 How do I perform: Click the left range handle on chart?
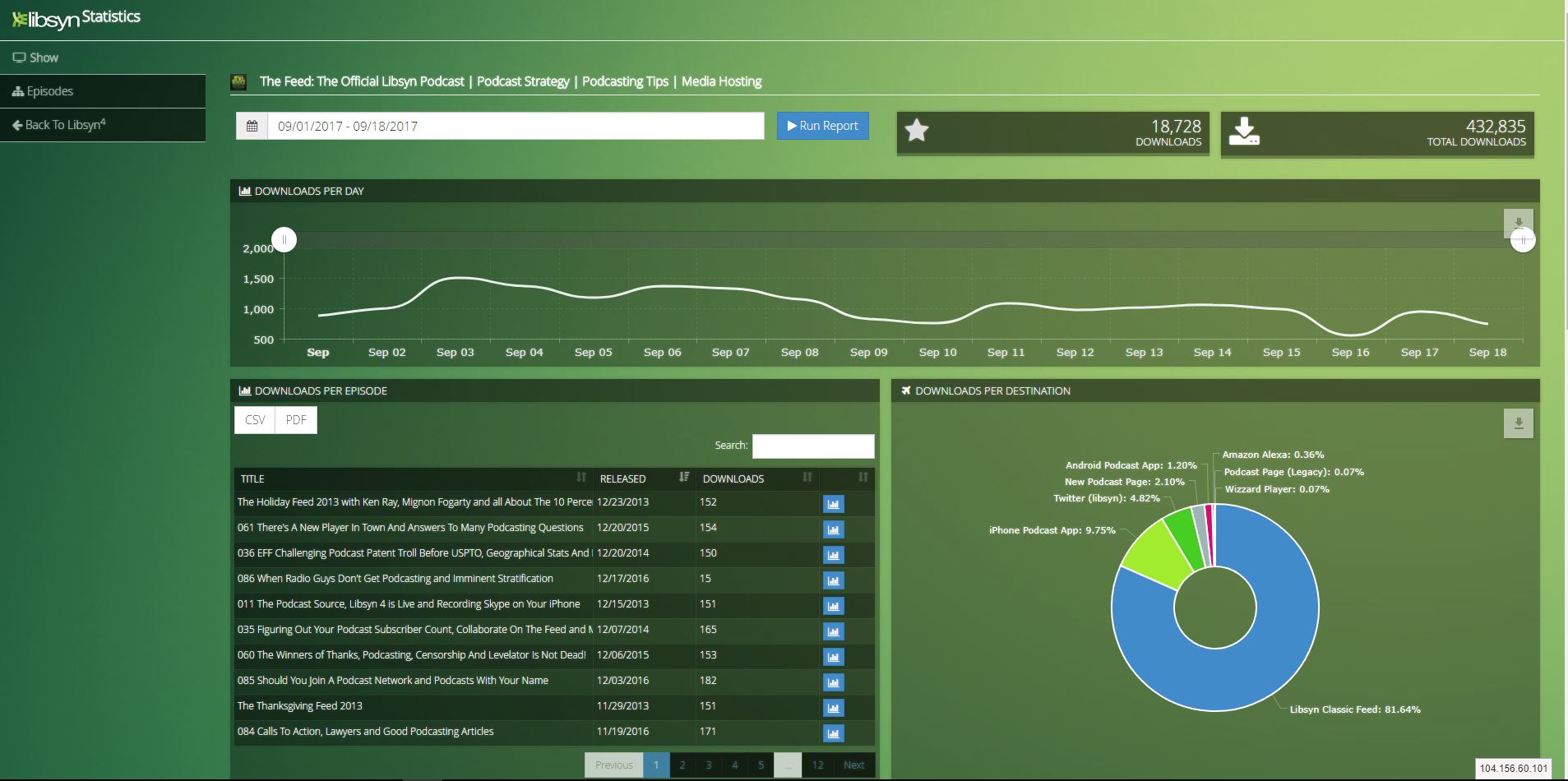click(284, 240)
